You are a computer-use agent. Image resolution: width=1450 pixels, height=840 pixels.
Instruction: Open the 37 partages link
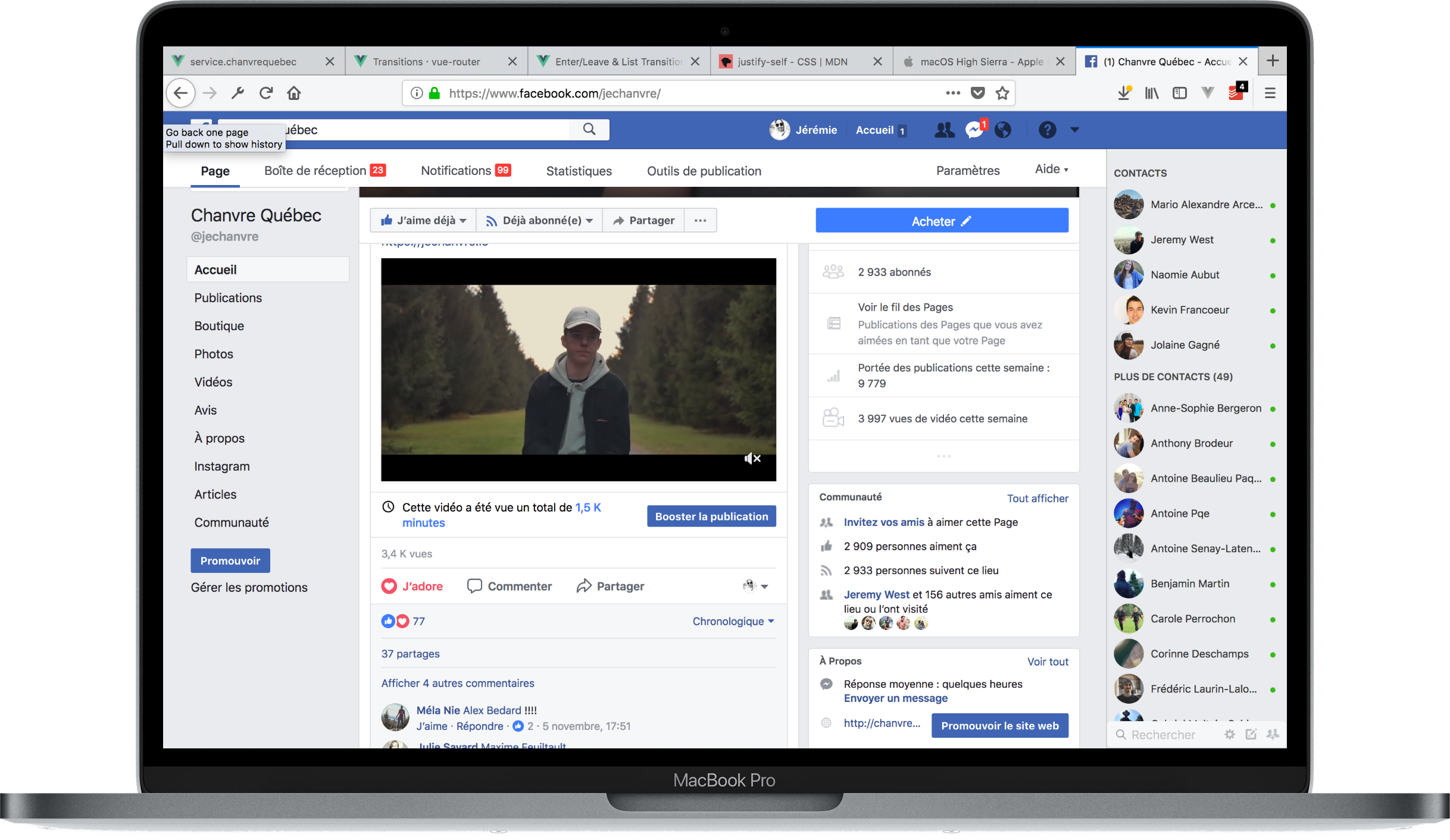[x=410, y=654]
